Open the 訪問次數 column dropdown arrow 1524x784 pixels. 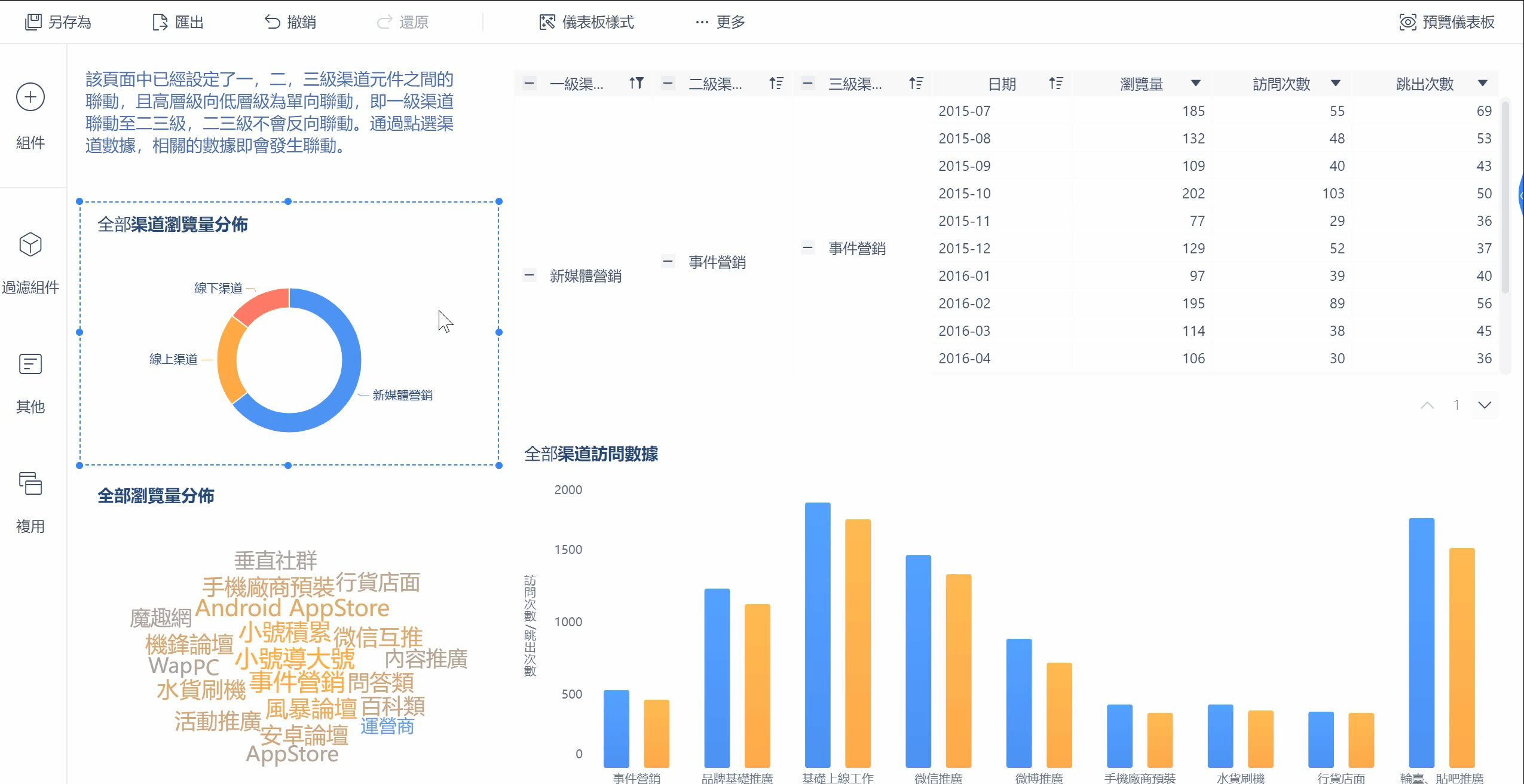[1336, 83]
